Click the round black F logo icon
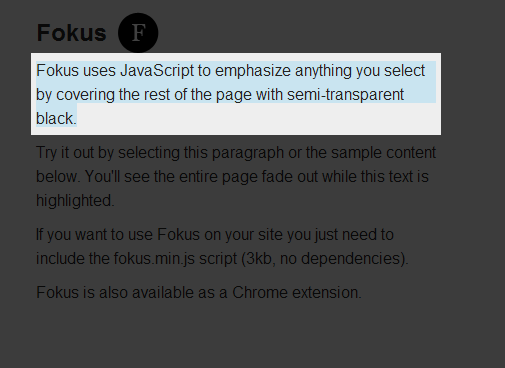 click(138, 33)
